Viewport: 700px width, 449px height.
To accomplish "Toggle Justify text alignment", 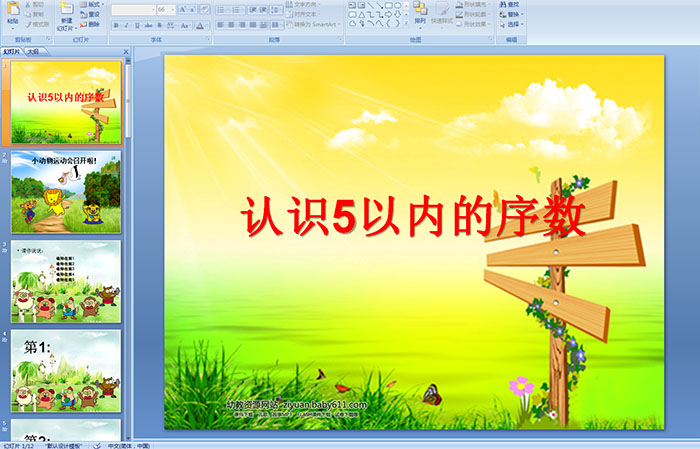I will (x=253, y=25).
